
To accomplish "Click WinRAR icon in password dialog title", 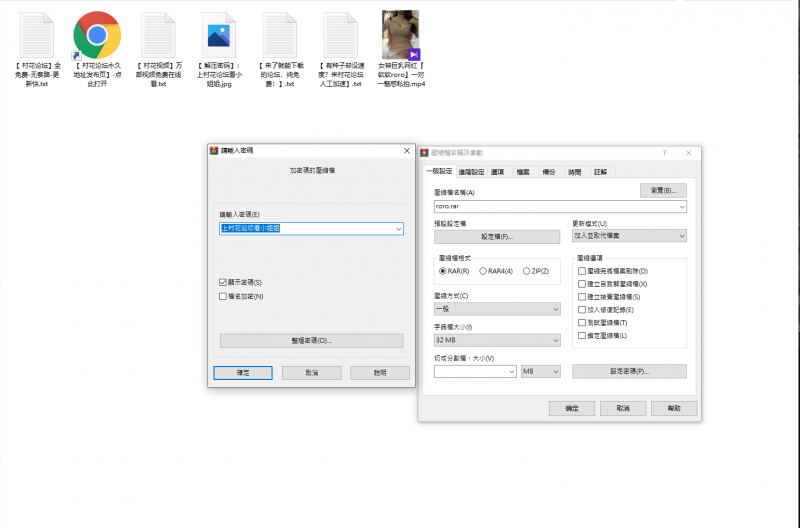I will [213, 150].
